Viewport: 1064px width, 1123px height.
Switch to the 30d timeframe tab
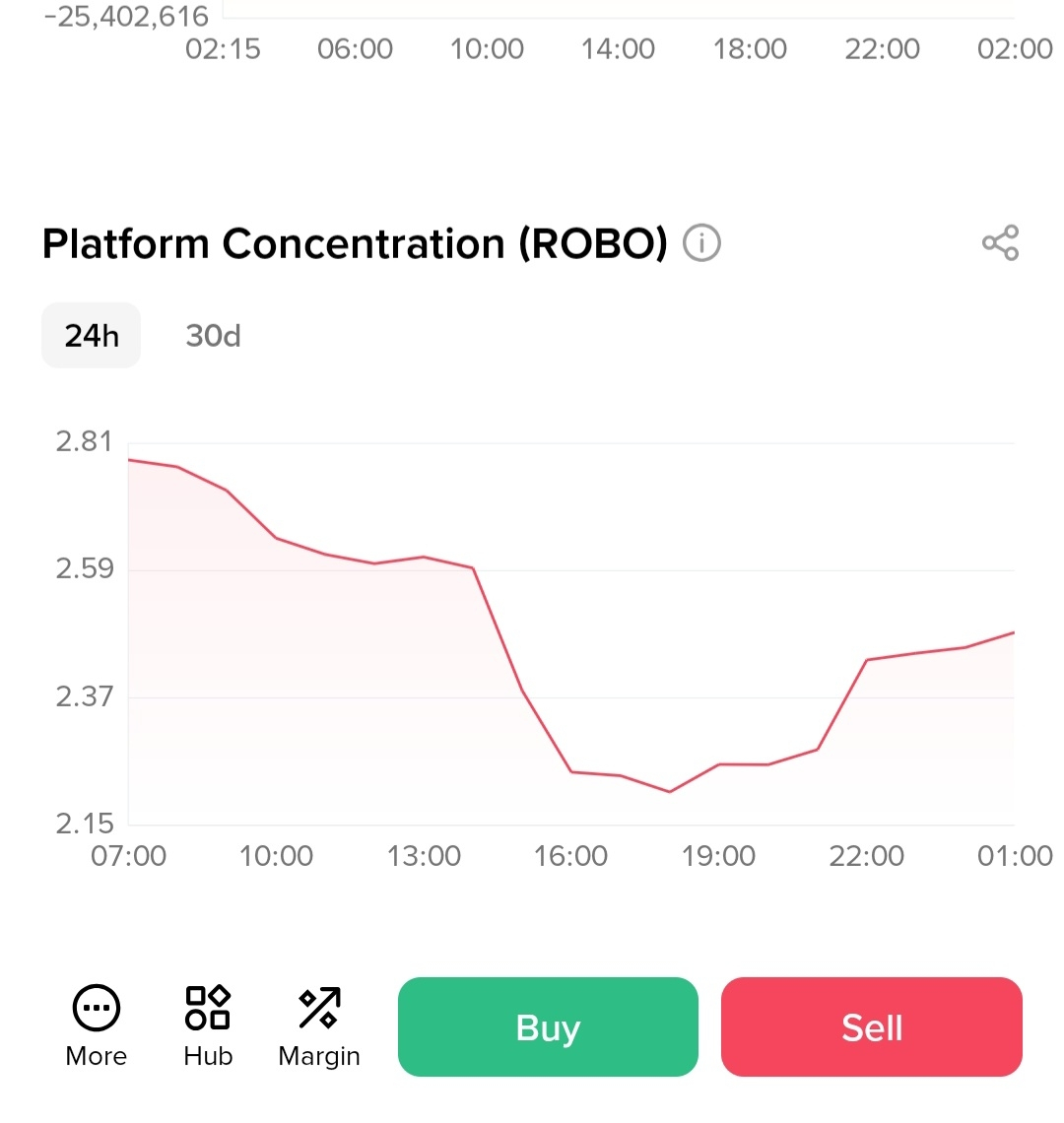pos(213,336)
